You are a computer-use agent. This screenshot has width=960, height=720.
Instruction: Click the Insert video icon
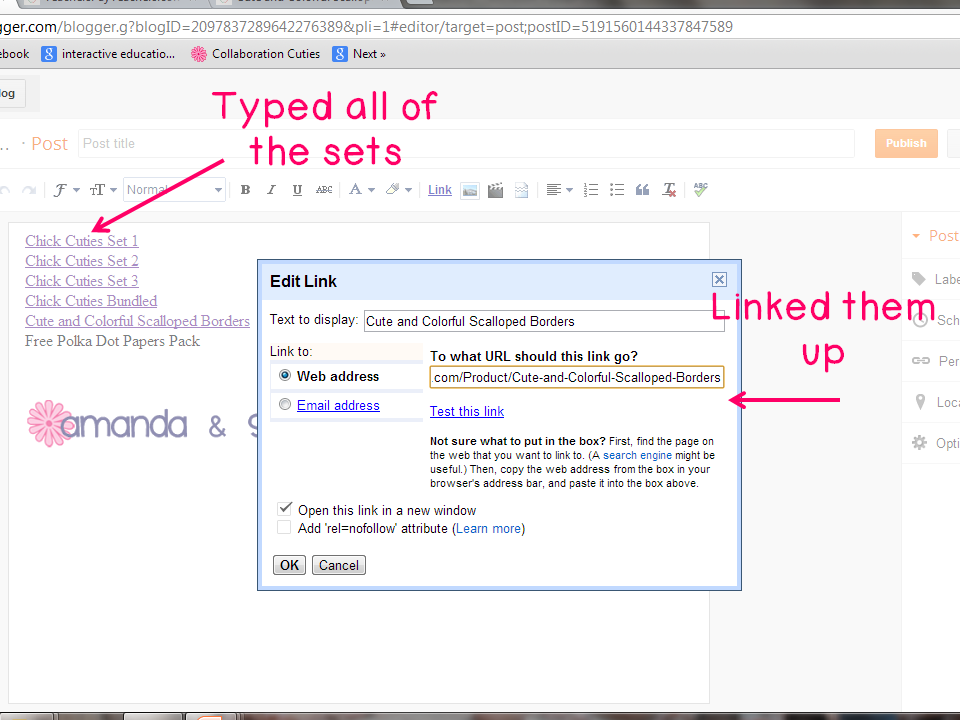click(495, 189)
